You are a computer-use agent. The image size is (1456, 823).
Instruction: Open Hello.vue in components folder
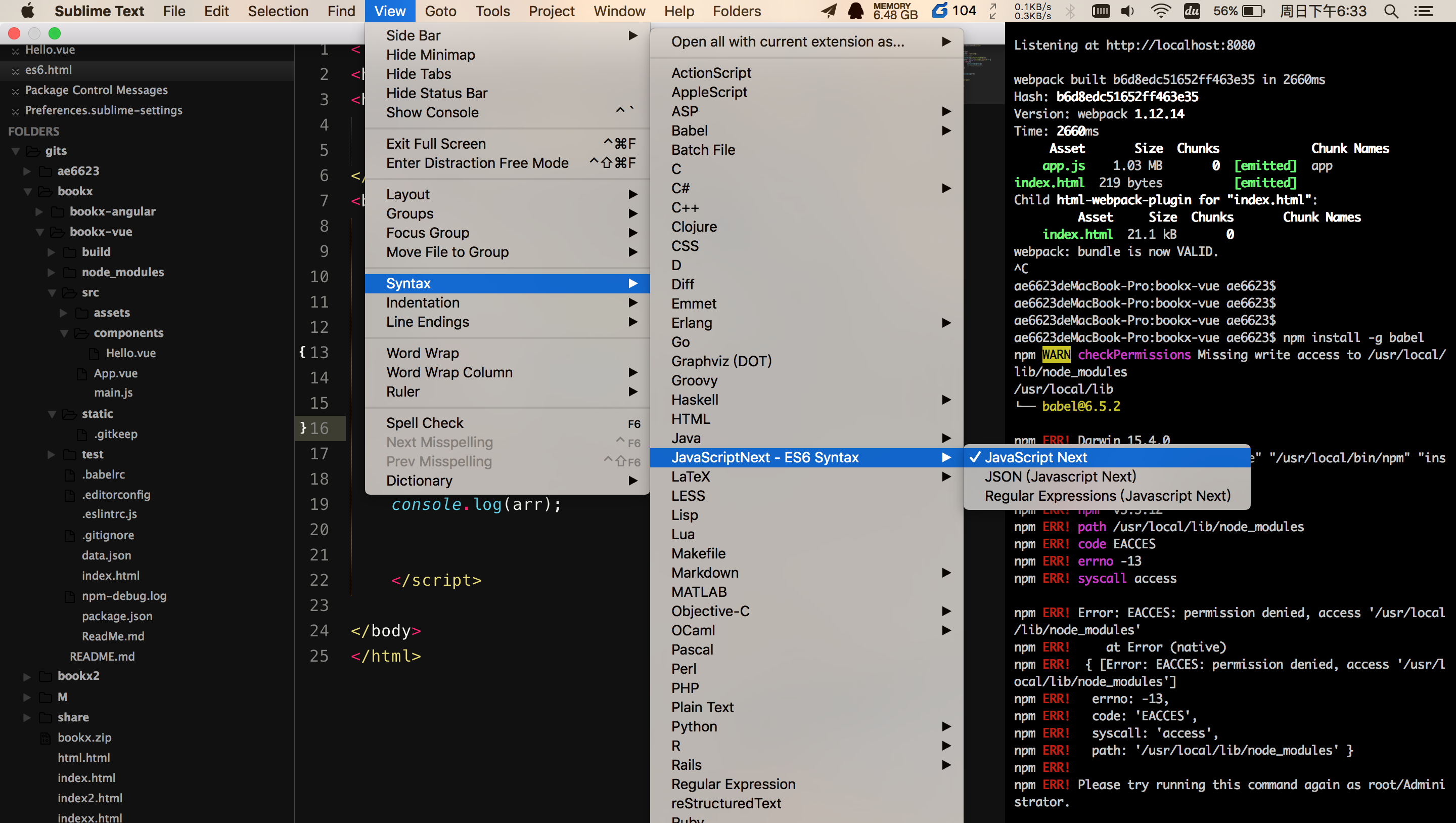(x=130, y=353)
